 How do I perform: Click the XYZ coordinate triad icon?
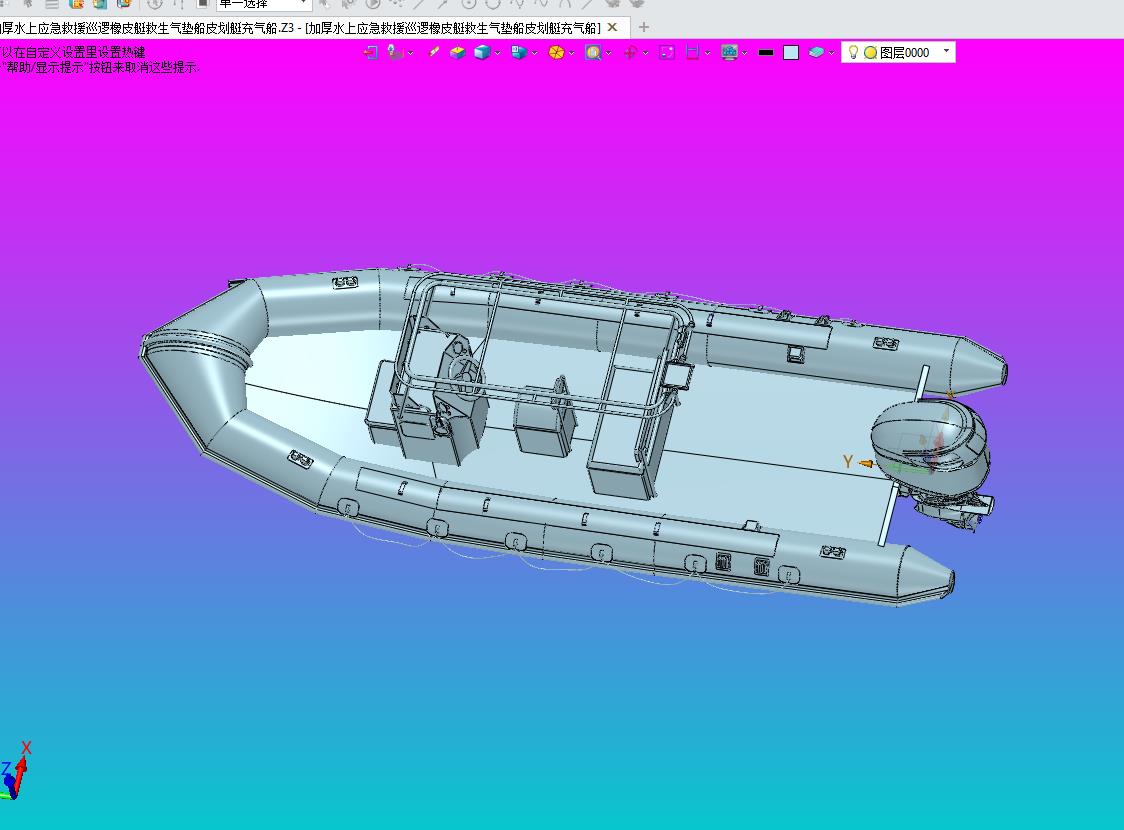click(16, 771)
